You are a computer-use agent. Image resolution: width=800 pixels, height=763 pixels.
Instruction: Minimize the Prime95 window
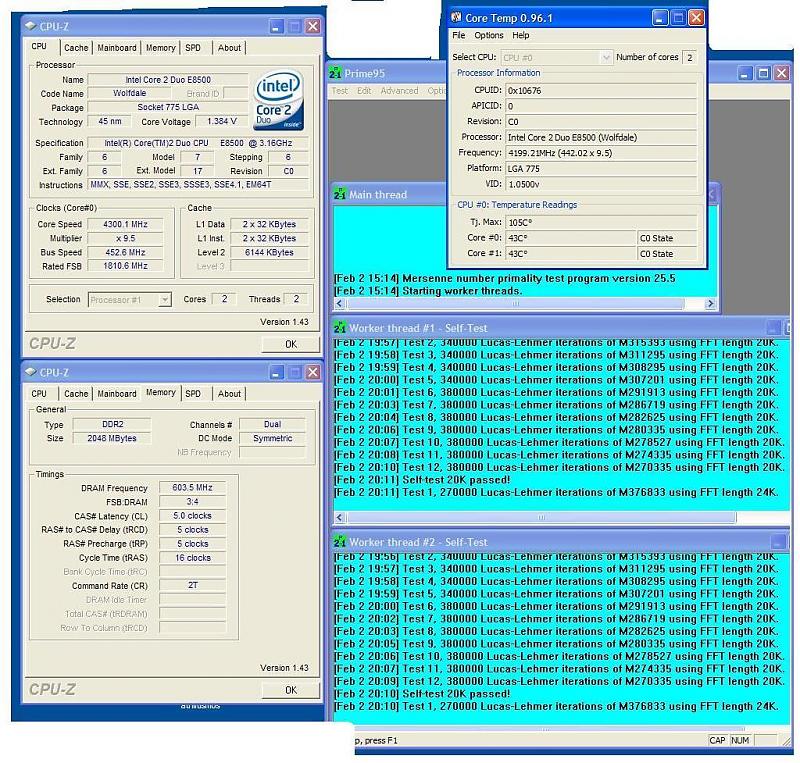tap(745, 73)
